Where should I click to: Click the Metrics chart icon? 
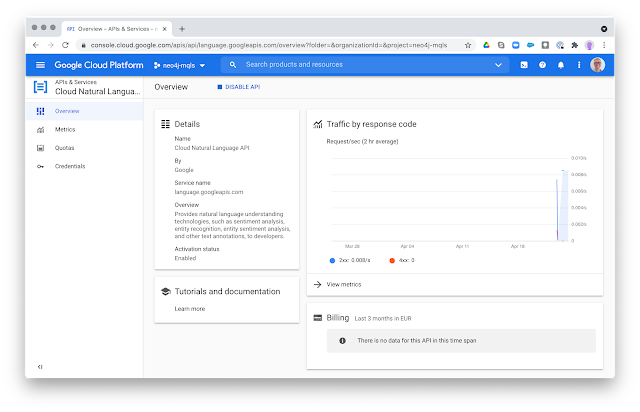[x=40, y=130]
